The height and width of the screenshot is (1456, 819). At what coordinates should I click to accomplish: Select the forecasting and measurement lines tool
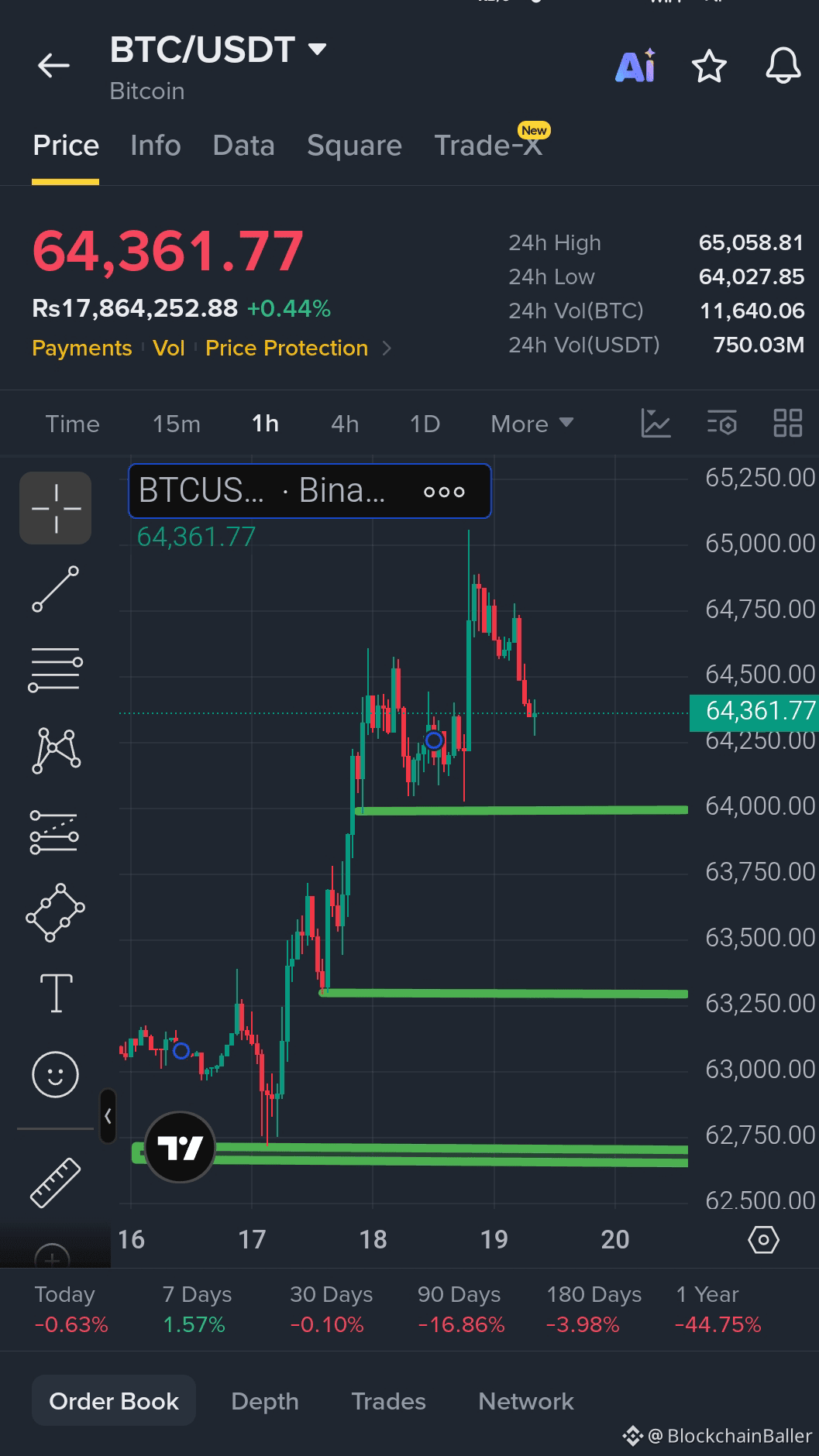pyautogui.click(x=54, y=832)
